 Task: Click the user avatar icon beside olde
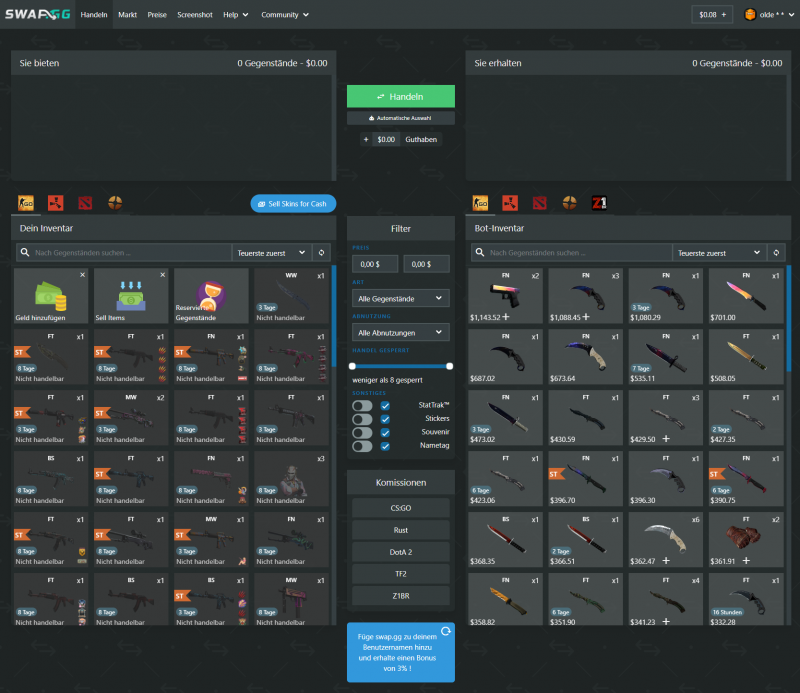750,14
